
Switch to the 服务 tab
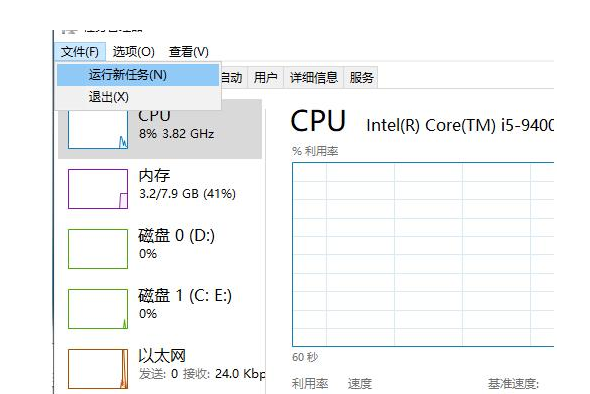pos(361,78)
